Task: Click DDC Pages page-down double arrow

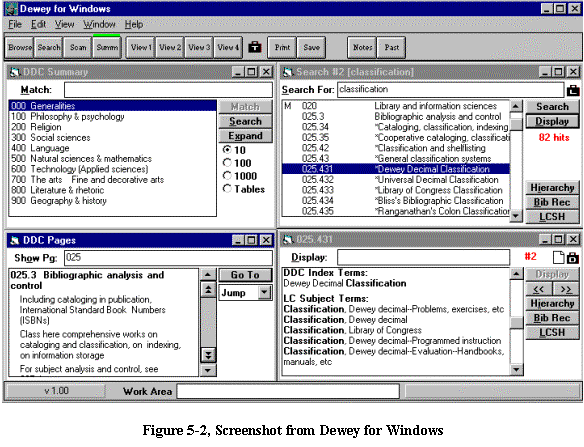Action: click(x=209, y=355)
